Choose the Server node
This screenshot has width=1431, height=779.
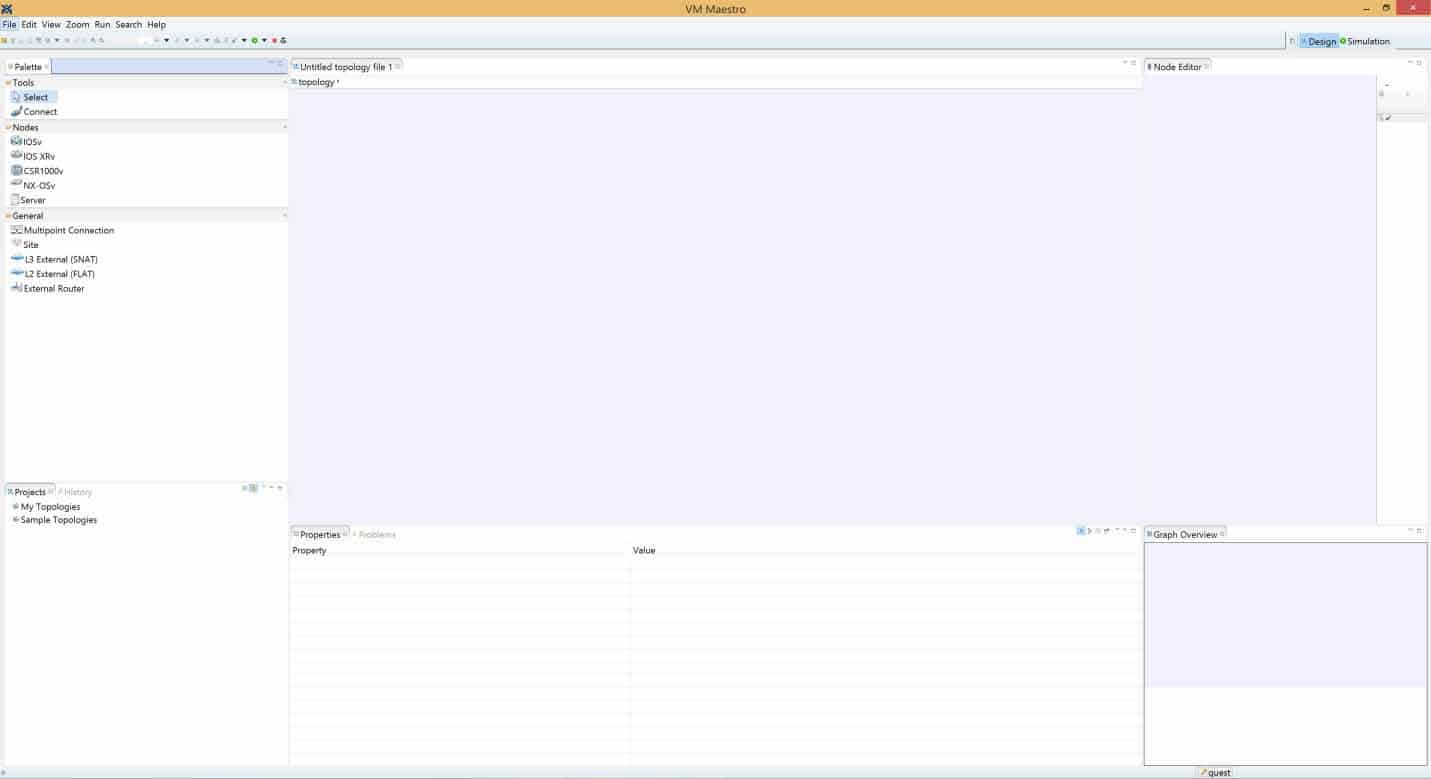(28, 200)
